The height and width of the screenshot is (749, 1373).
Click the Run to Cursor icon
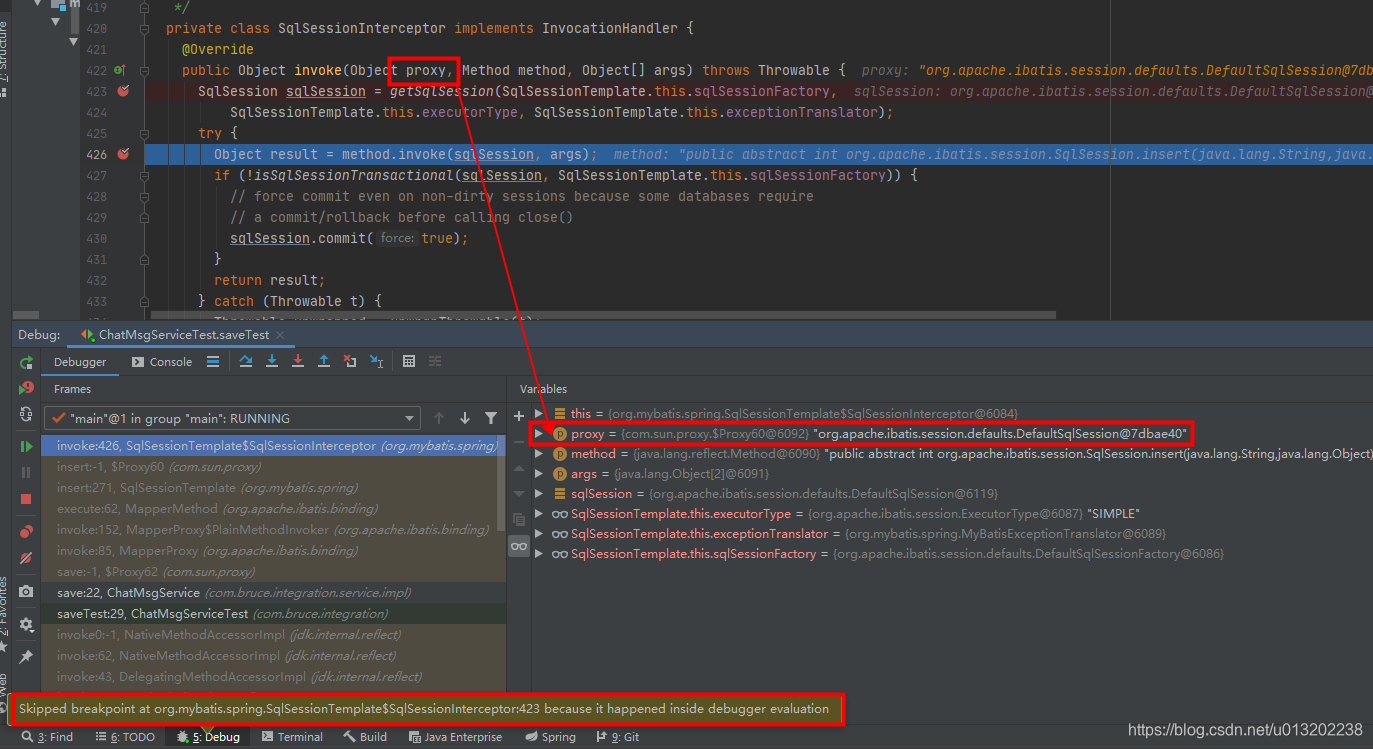pos(376,361)
